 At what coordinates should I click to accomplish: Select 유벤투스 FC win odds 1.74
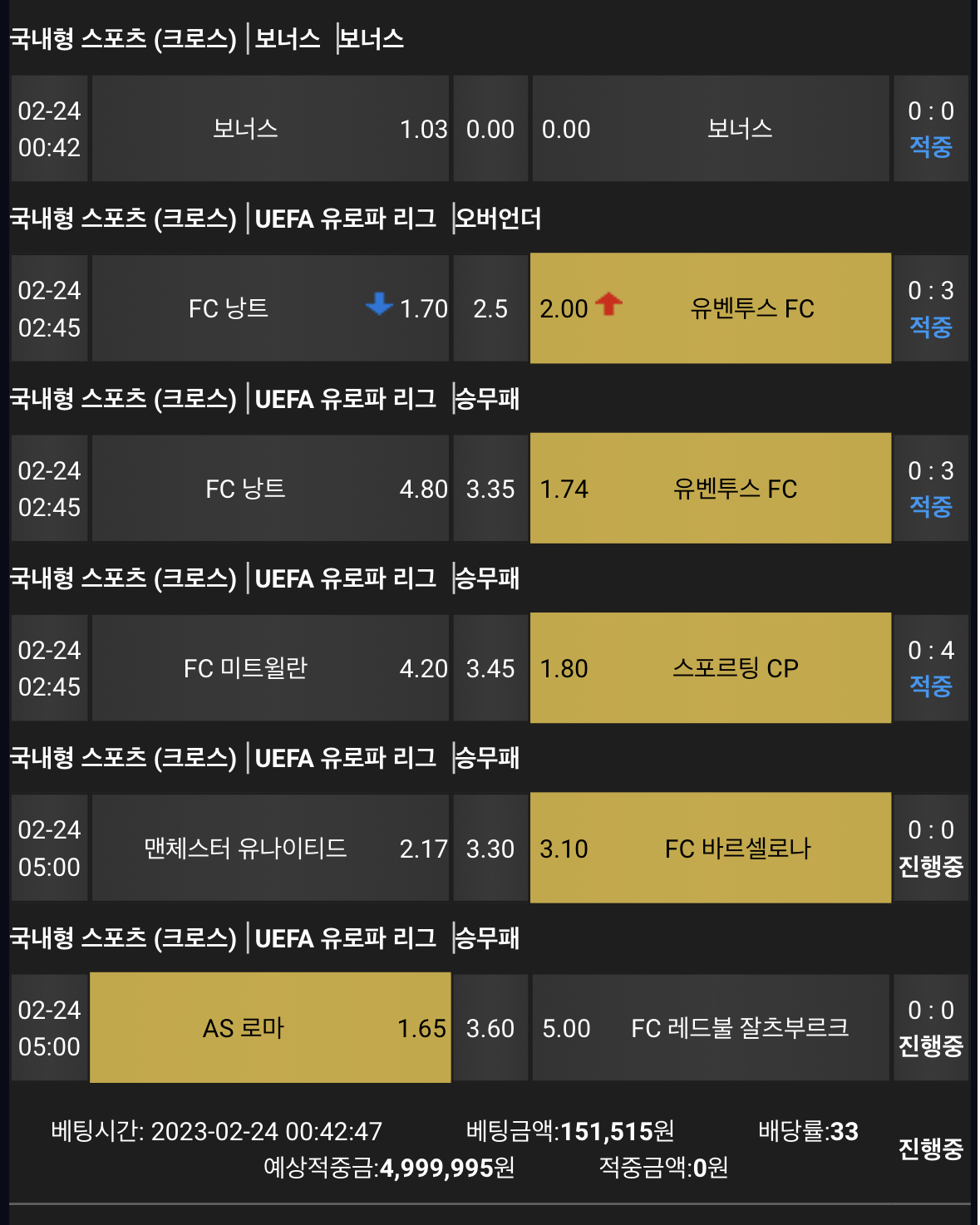pos(711,489)
